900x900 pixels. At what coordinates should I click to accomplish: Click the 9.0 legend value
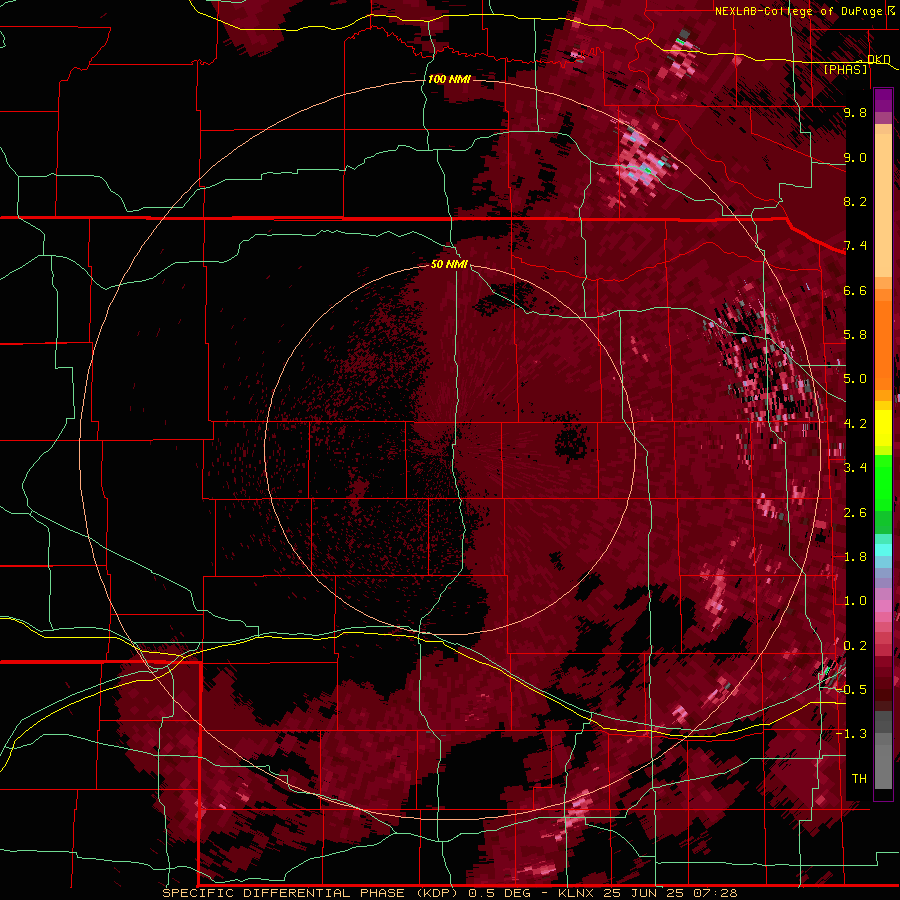pyautogui.click(x=855, y=157)
